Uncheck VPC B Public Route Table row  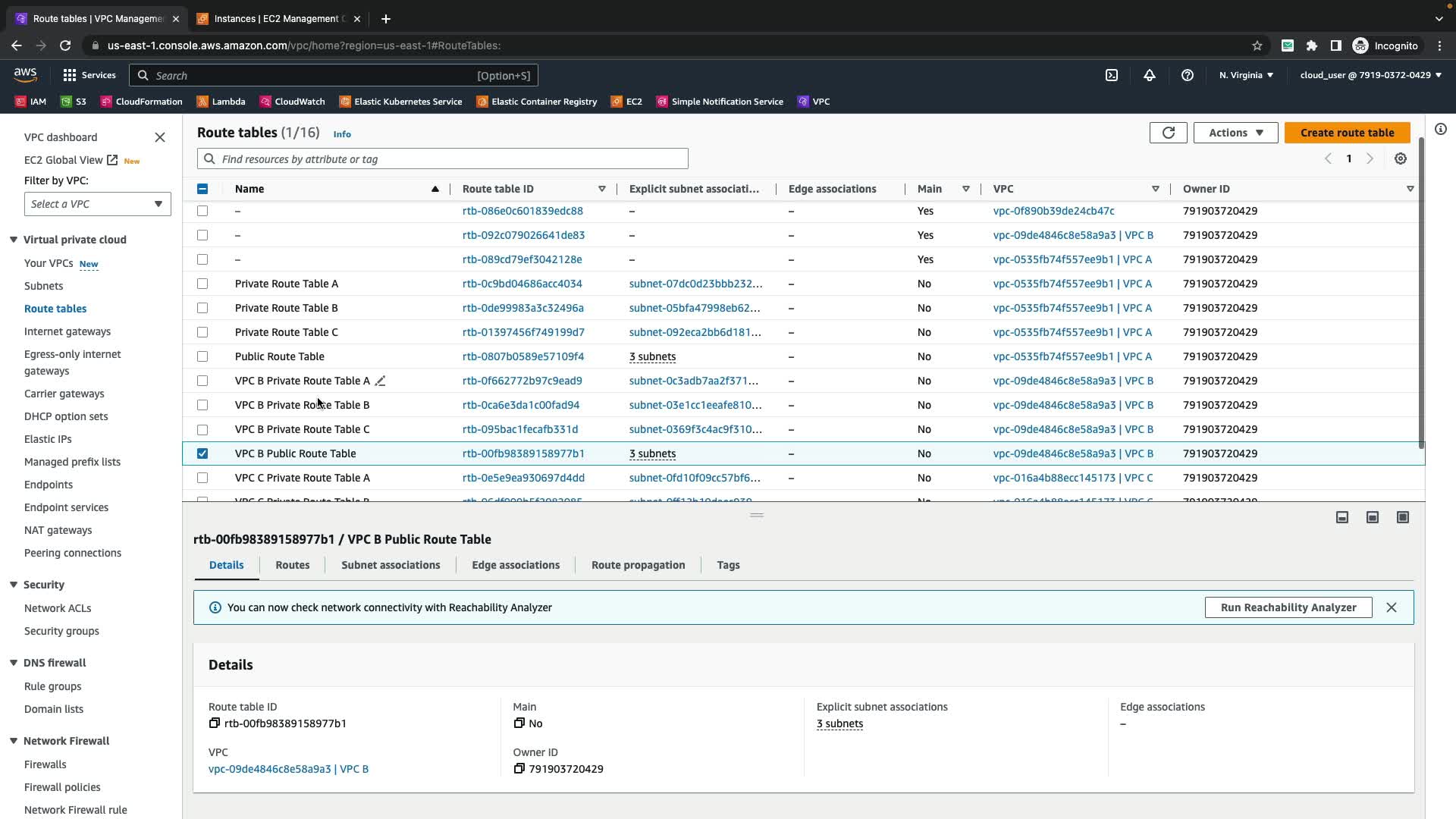tap(202, 453)
